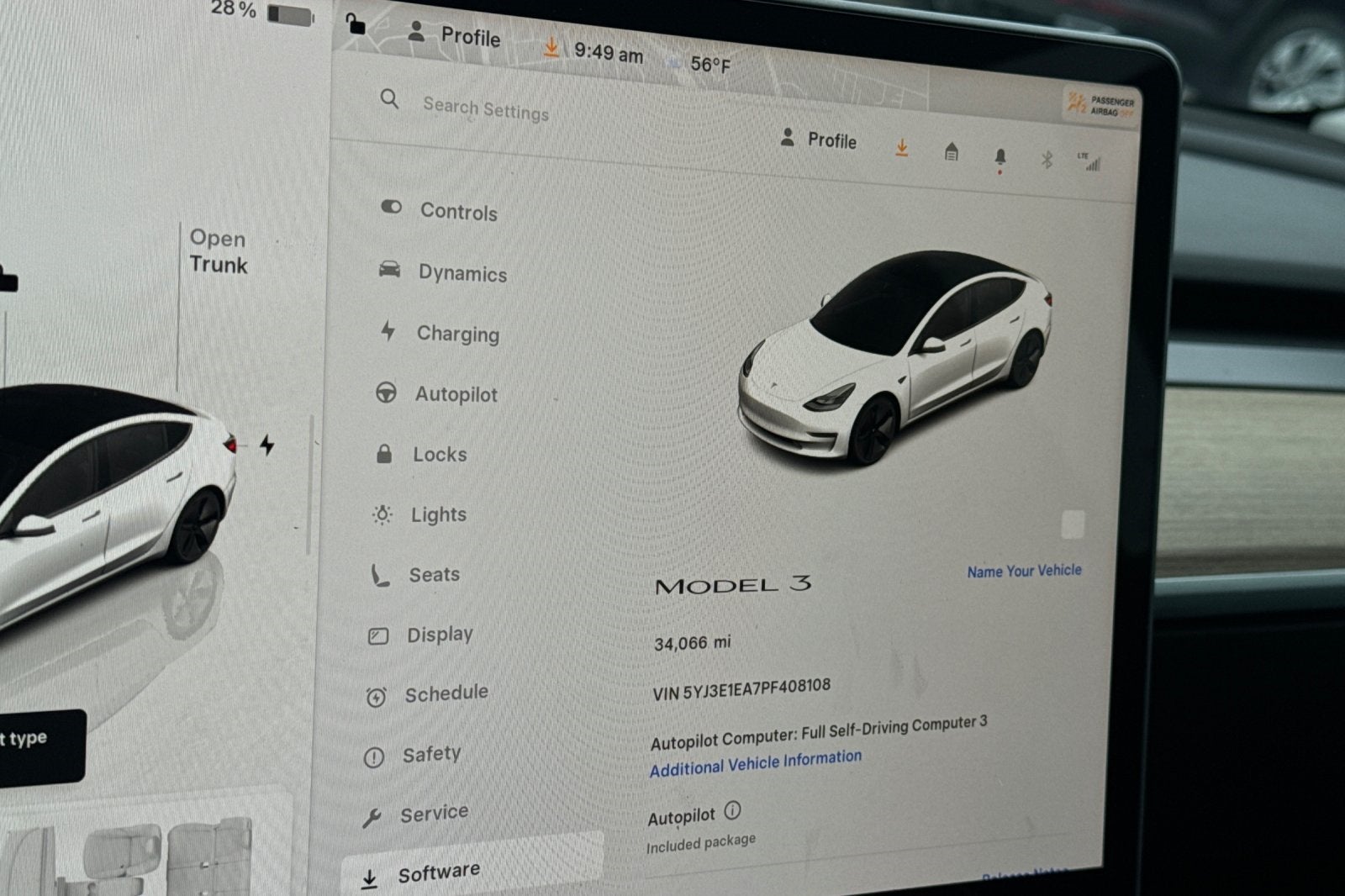Toggle the Controls switch icon
This screenshot has height=896, width=1345.
tap(391, 207)
